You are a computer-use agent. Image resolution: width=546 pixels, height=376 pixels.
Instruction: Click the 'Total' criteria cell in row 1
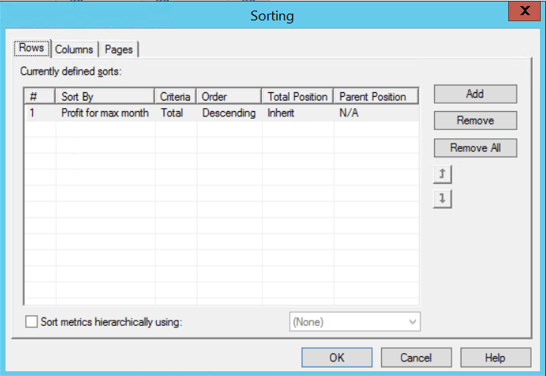pyautogui.click(x=176, y=113)
